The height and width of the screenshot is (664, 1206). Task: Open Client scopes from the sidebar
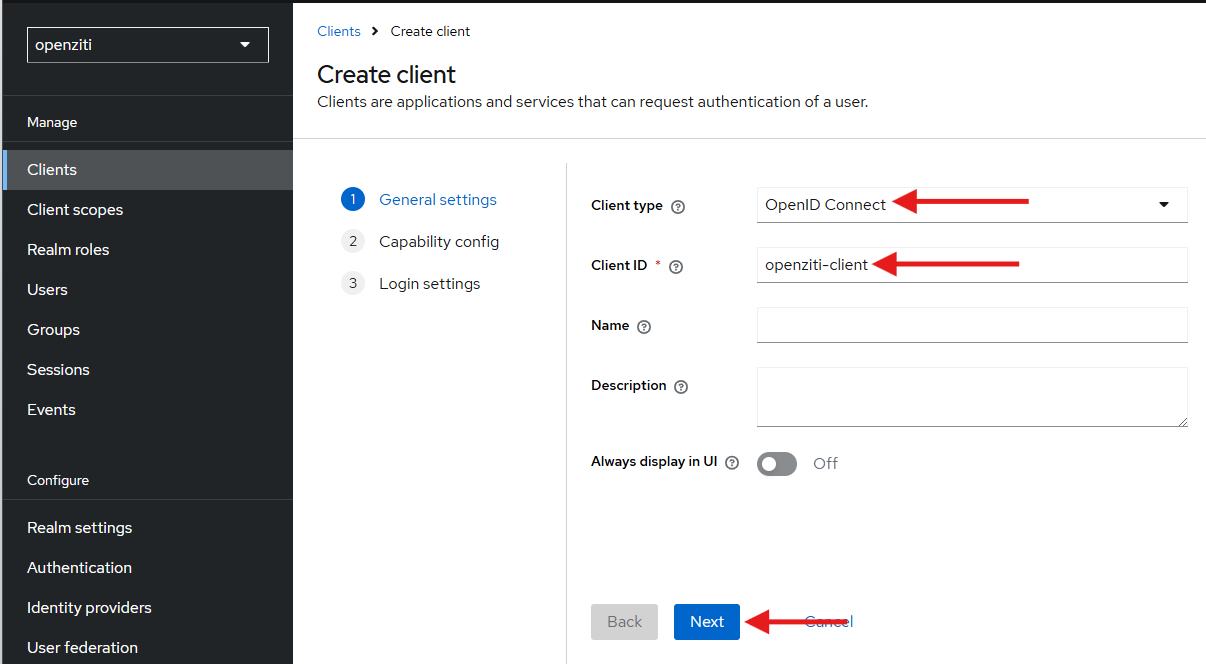click(x=75, y=209)
